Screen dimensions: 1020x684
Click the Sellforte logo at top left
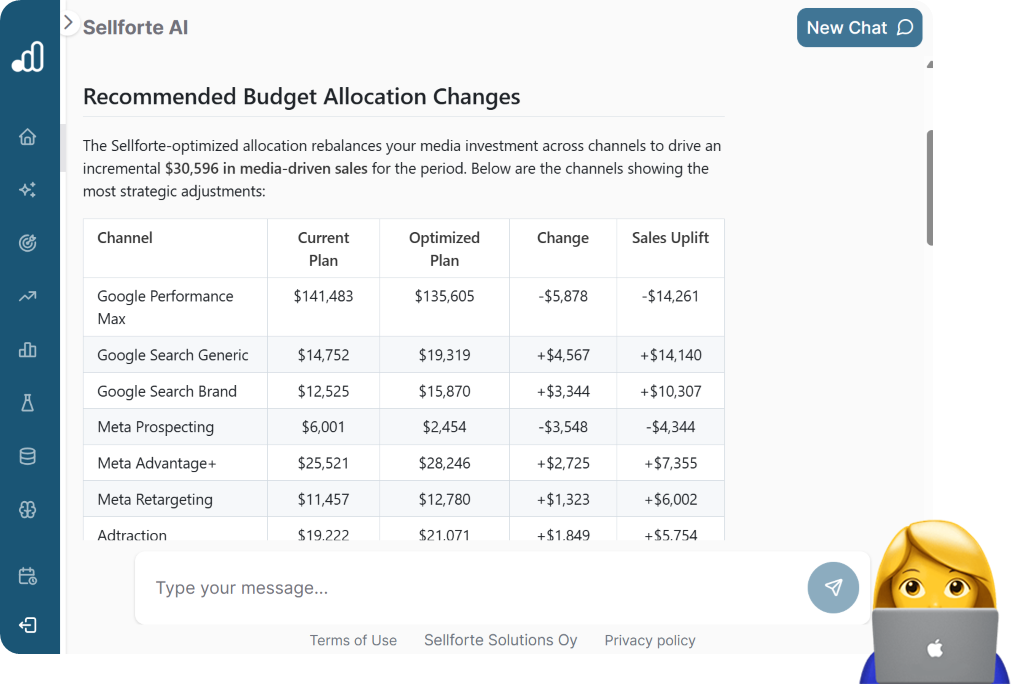[x=28, y=57]
